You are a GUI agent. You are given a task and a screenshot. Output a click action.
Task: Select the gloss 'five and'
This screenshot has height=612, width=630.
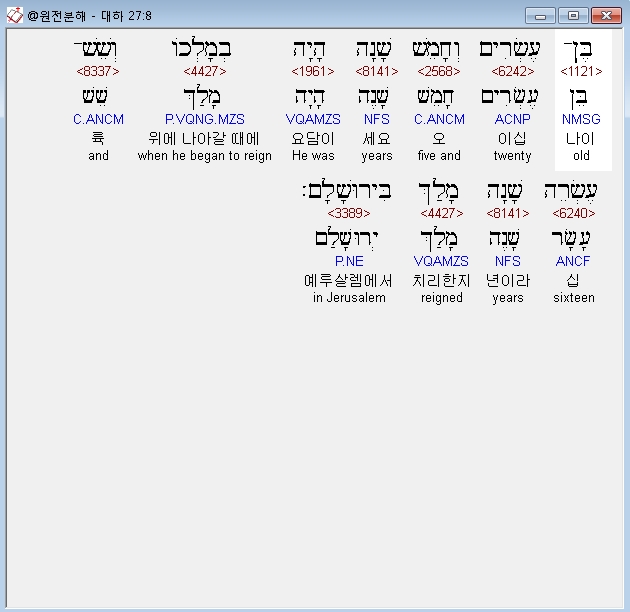pyautogui.click(x=439, y=156)
